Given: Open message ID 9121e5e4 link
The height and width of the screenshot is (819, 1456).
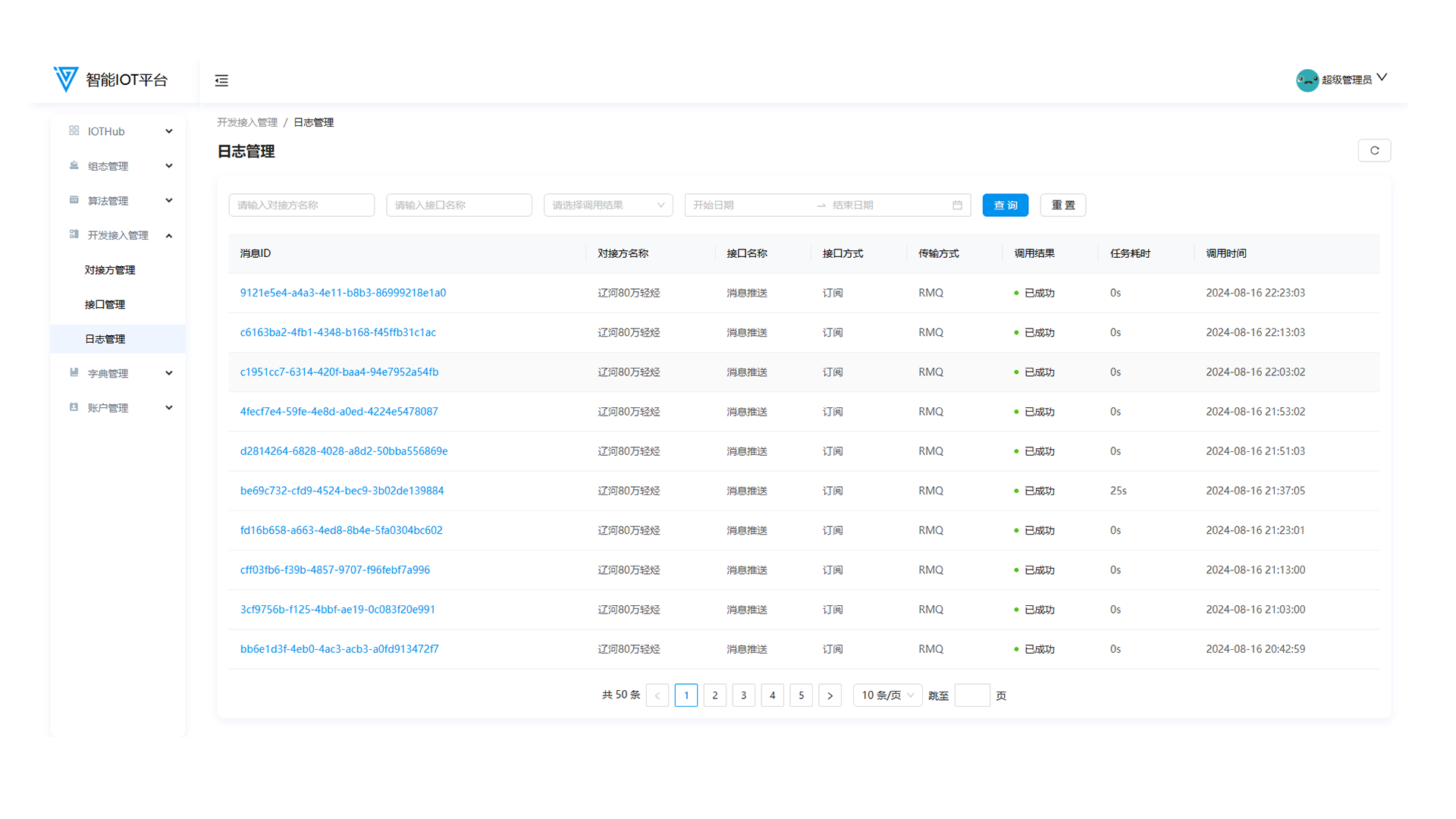Looking at the screenshot, I should coord(343,293).
